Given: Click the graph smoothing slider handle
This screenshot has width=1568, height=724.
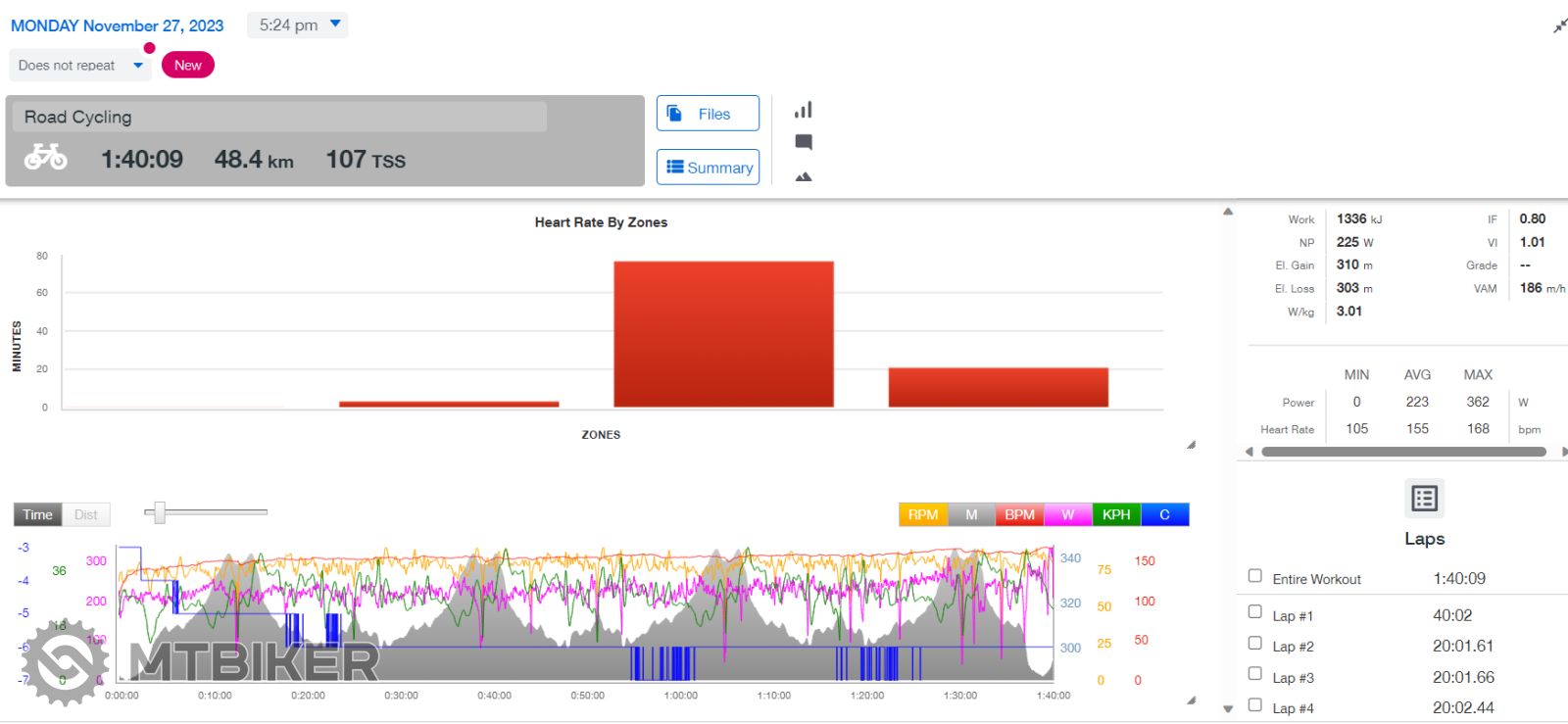Looking at the screenshot, I should click(159, 511).
